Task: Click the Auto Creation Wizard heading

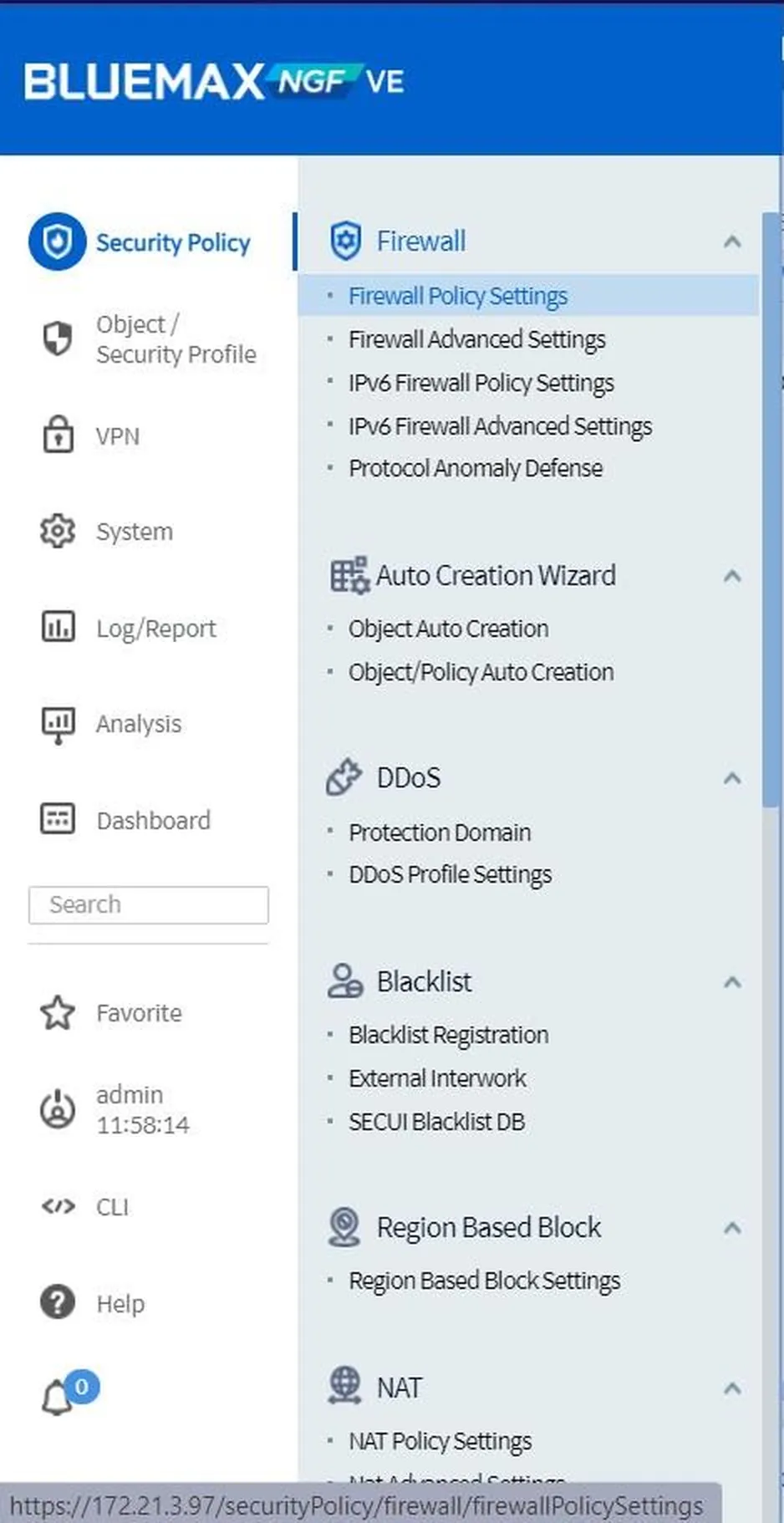Action: pos(496,576)
